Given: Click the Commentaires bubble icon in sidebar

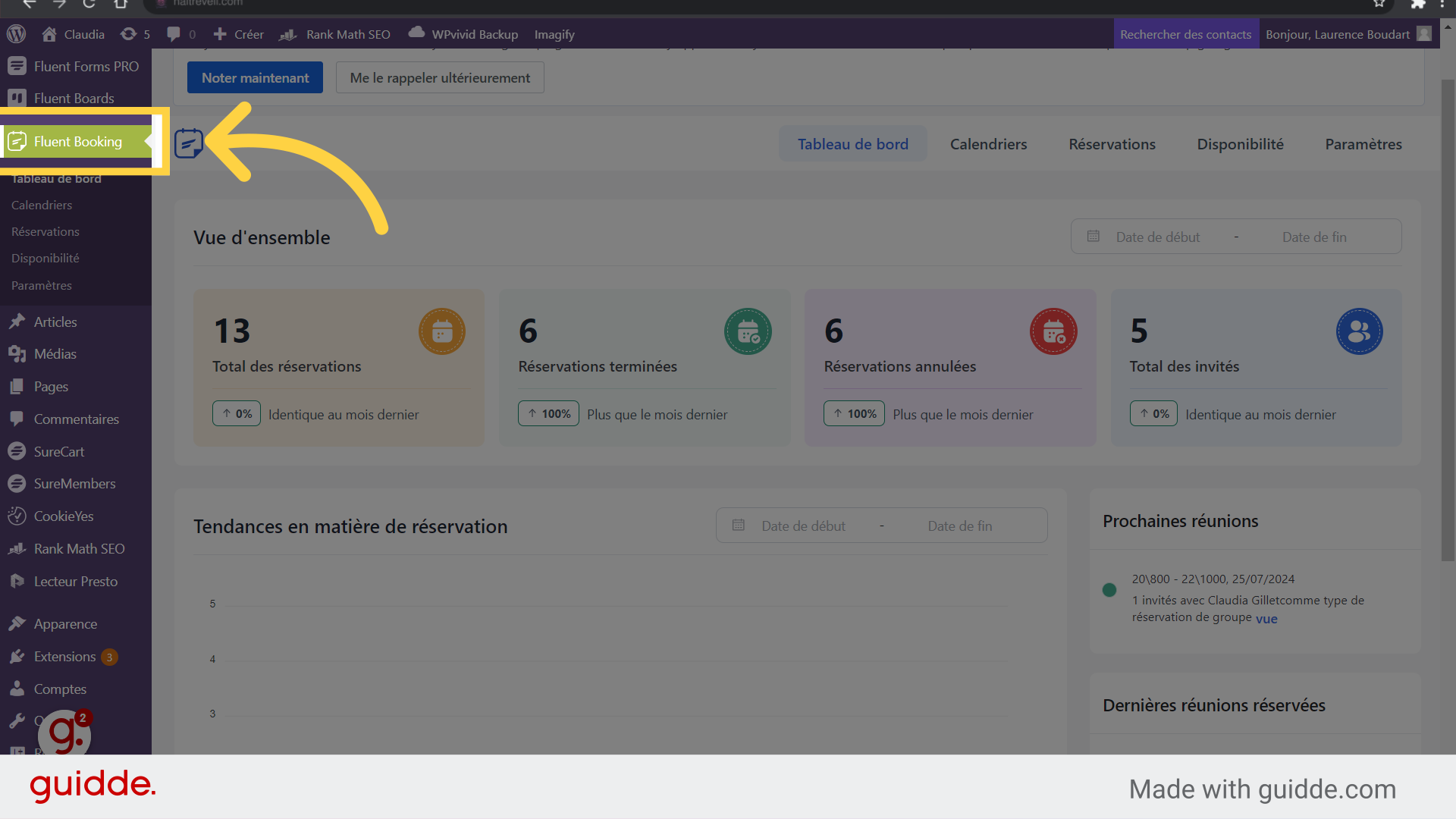Looking at the screenshot, I should tap(17, 419).
